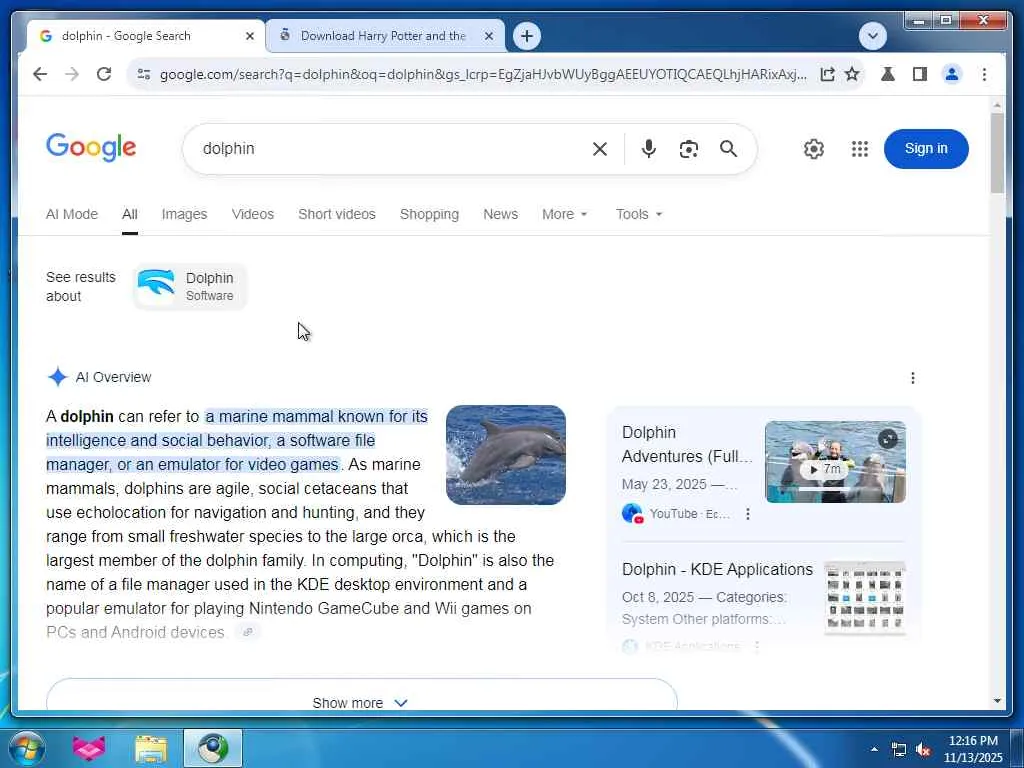Screen dimensions: 1024x768
Task: Open Google quick settings gear
Action: coord(814,149)
